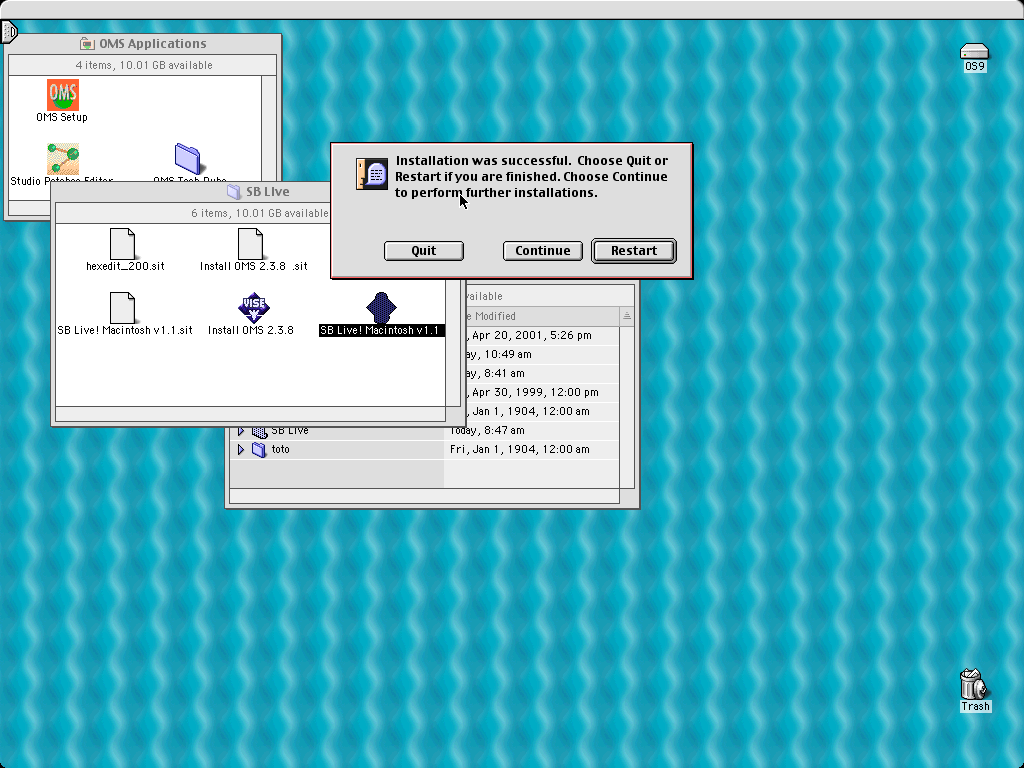Open the OMS Tech Pubs folder icon
The height and width of the screenshot is (768, 1024).
[188, 159]
